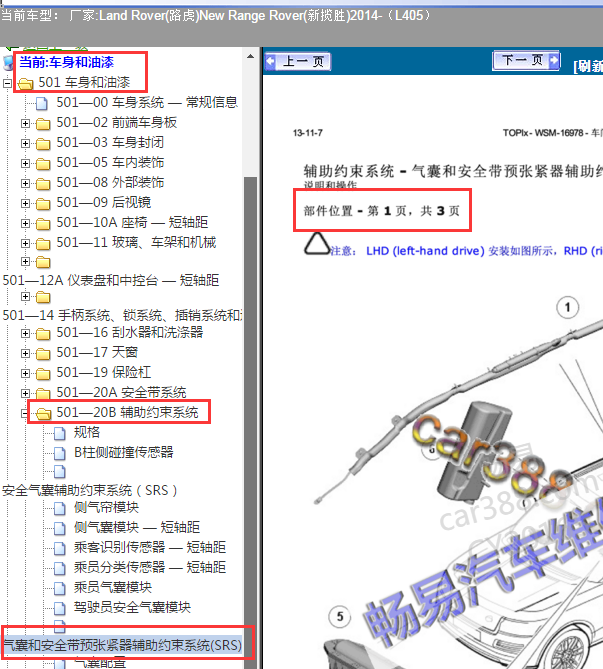
Task: Expand the 501—19 保险杠 folder
Action: tap(25, 373)
